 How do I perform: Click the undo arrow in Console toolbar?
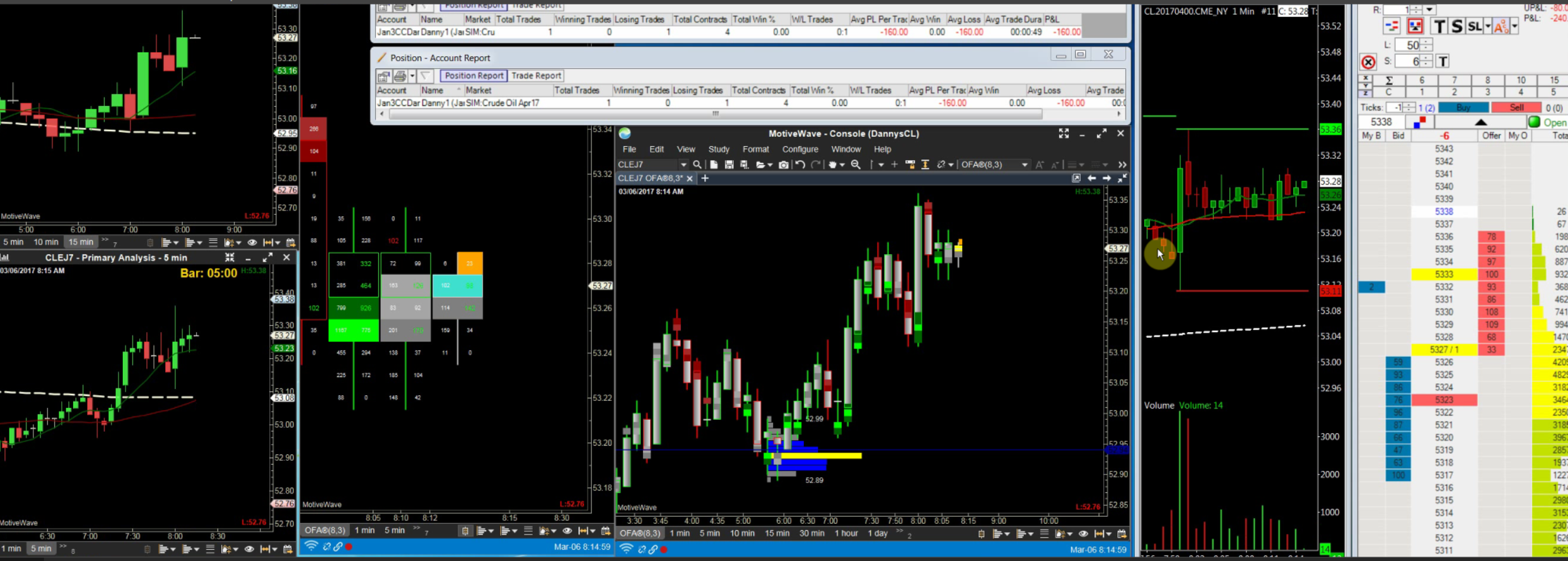800,165
